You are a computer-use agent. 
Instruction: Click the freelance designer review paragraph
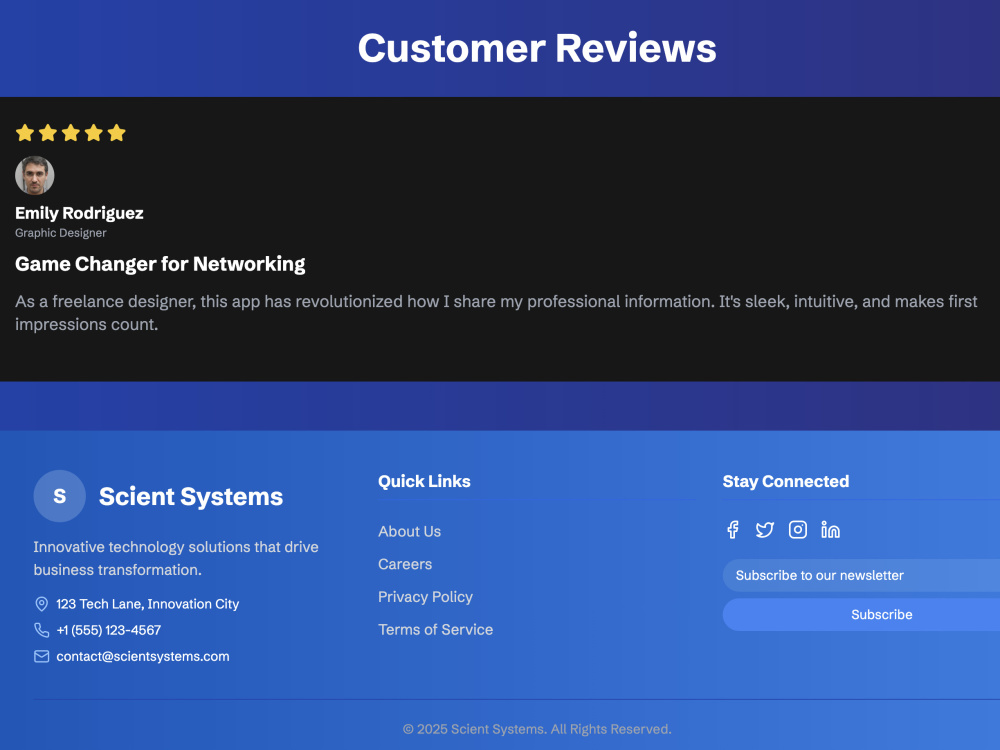(496, 312)
